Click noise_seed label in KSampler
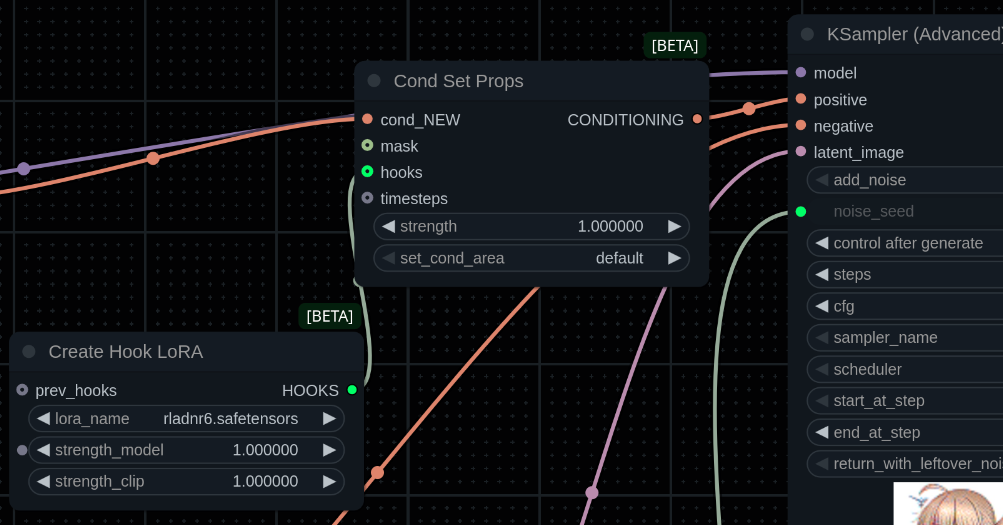The image size is (1003, 525). [873, 212]
